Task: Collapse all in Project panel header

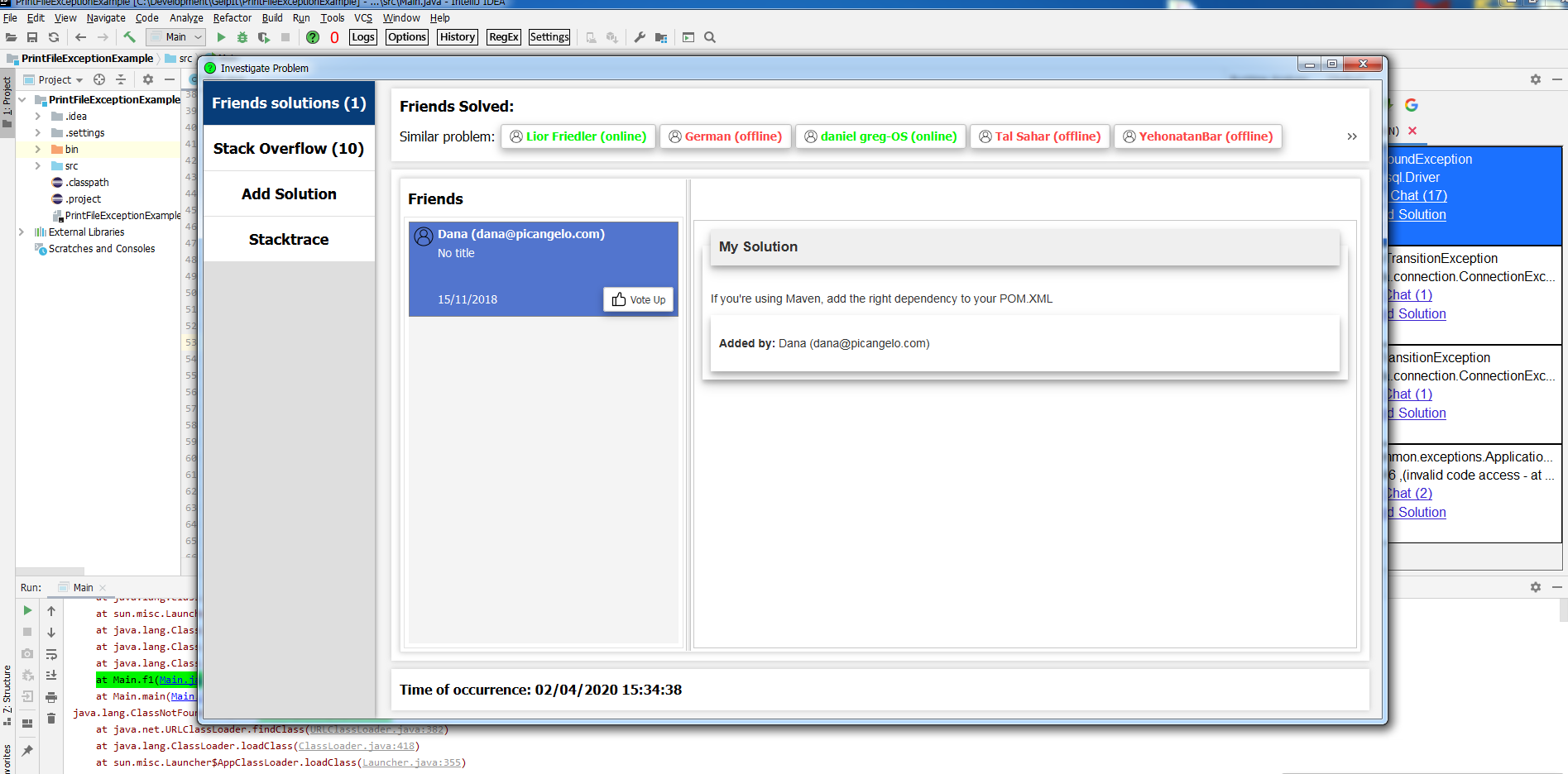Action: coord(121,79)
